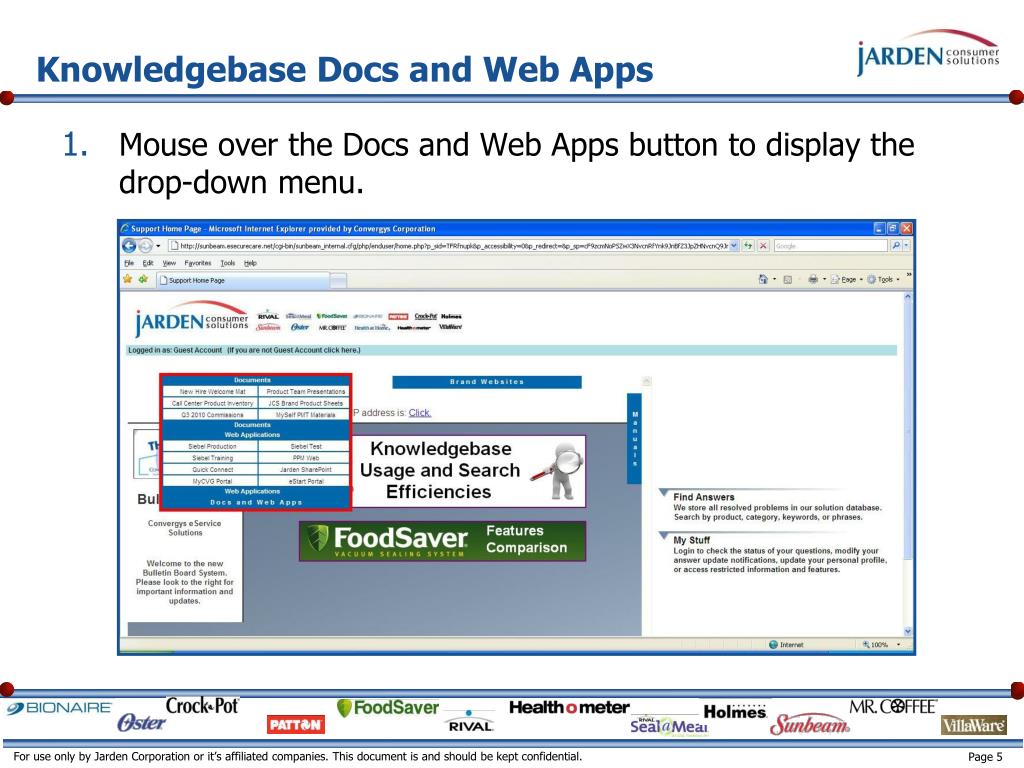The height and width of the screenshot is (768, 1024).
Task: Open the search provider dropdown arrow
Action: coord(906,246)
